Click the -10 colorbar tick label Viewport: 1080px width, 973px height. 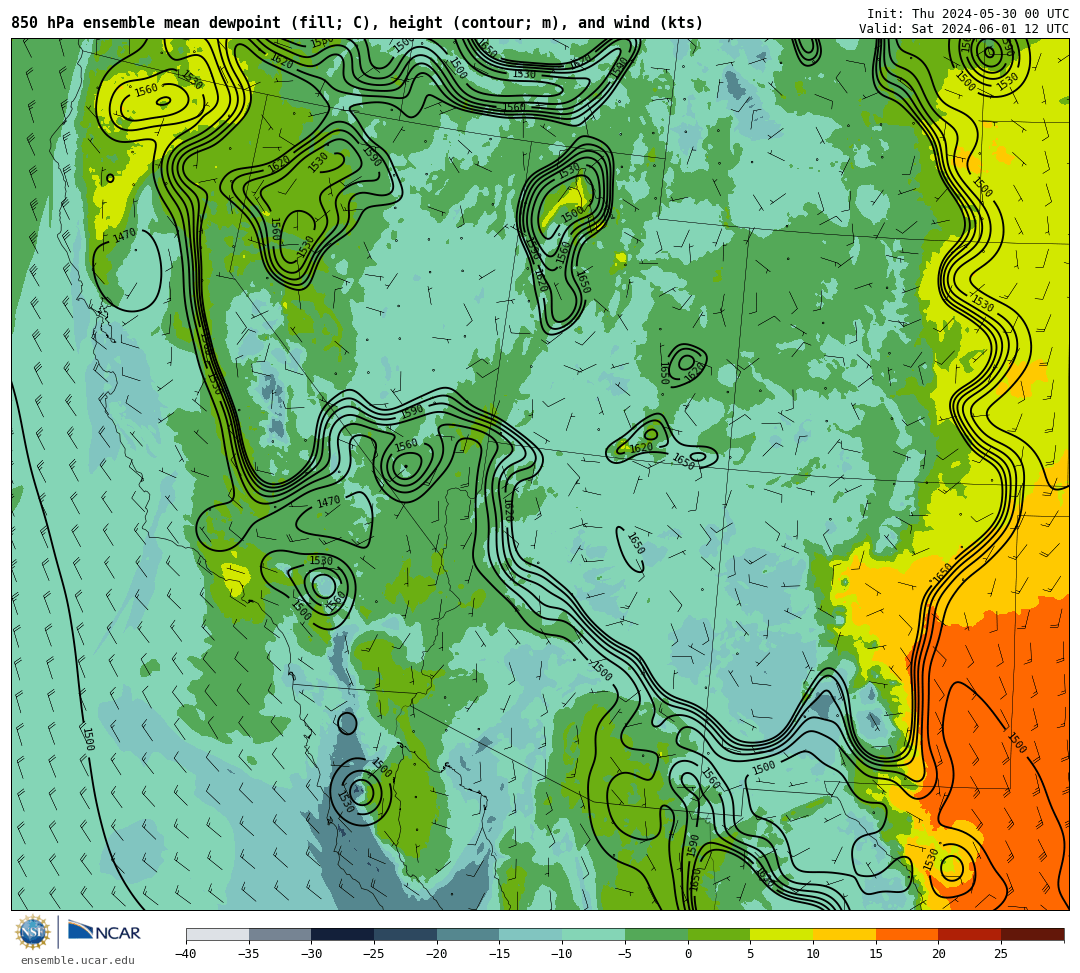click(561, 954)
